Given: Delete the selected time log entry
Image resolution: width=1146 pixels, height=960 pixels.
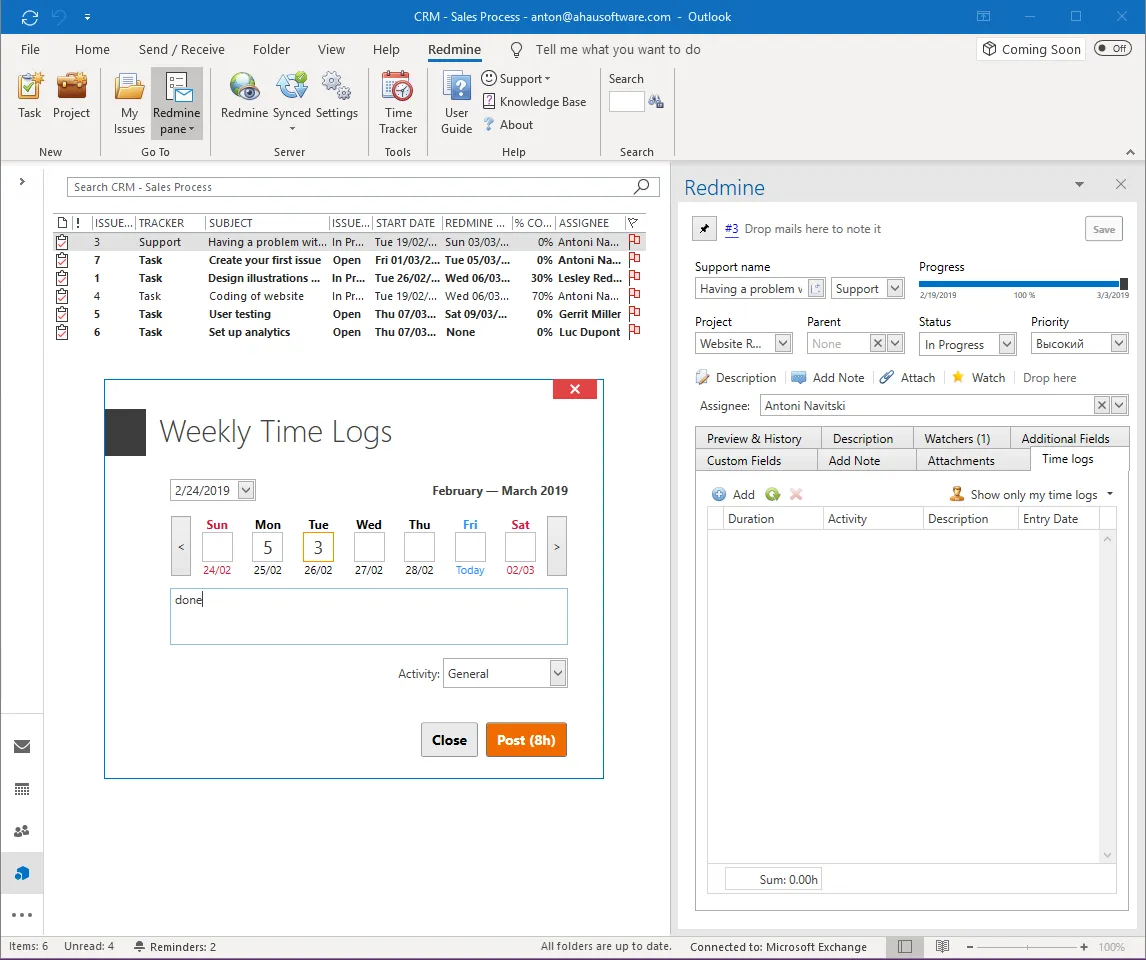Looking at the screenshot, I should pyautogui.click(x=796, y=495).
